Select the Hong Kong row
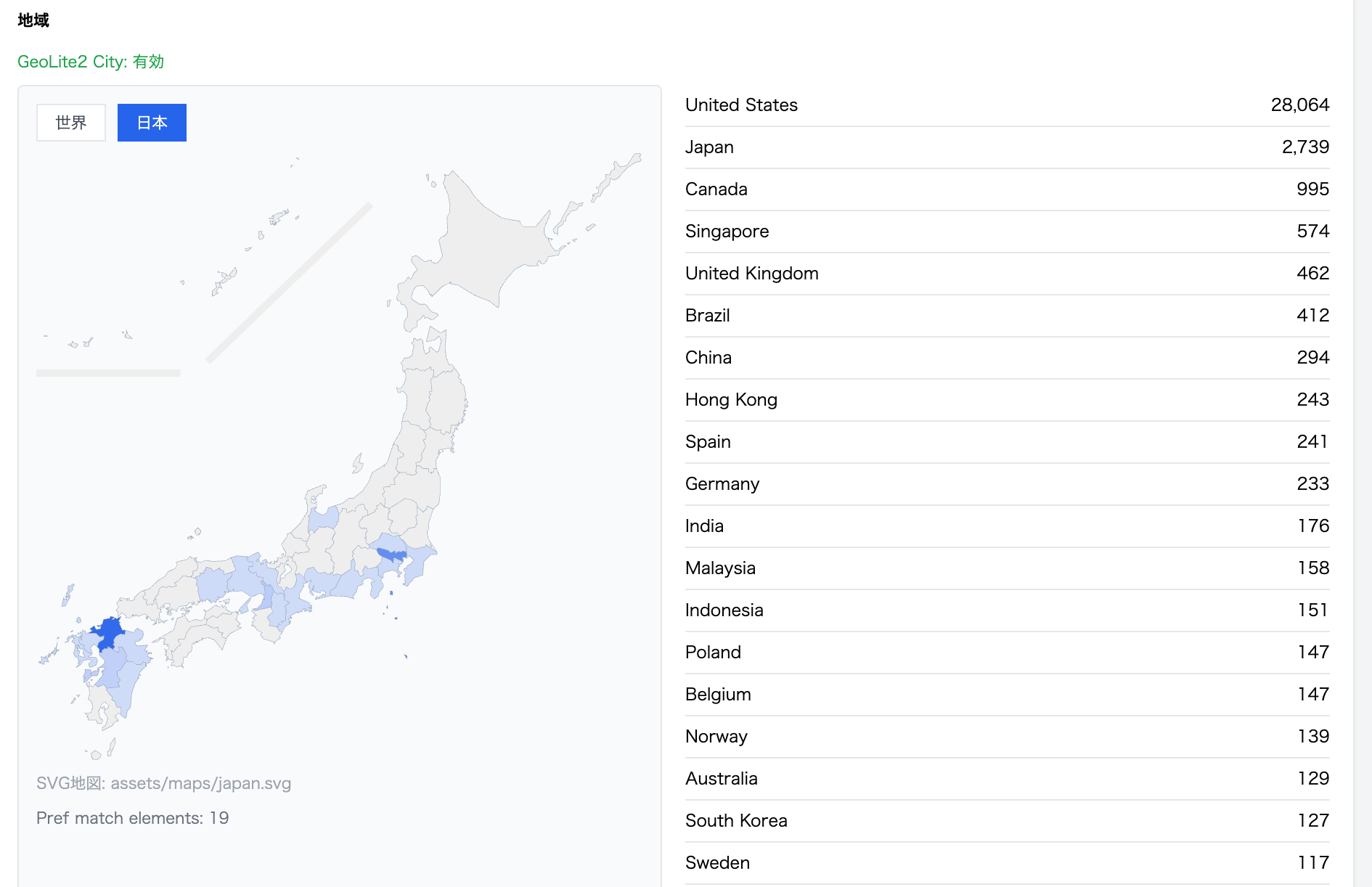Image resolution: width=1372 pixels, height=887 pixels. pyautogui.click(x=1007, y=400)
